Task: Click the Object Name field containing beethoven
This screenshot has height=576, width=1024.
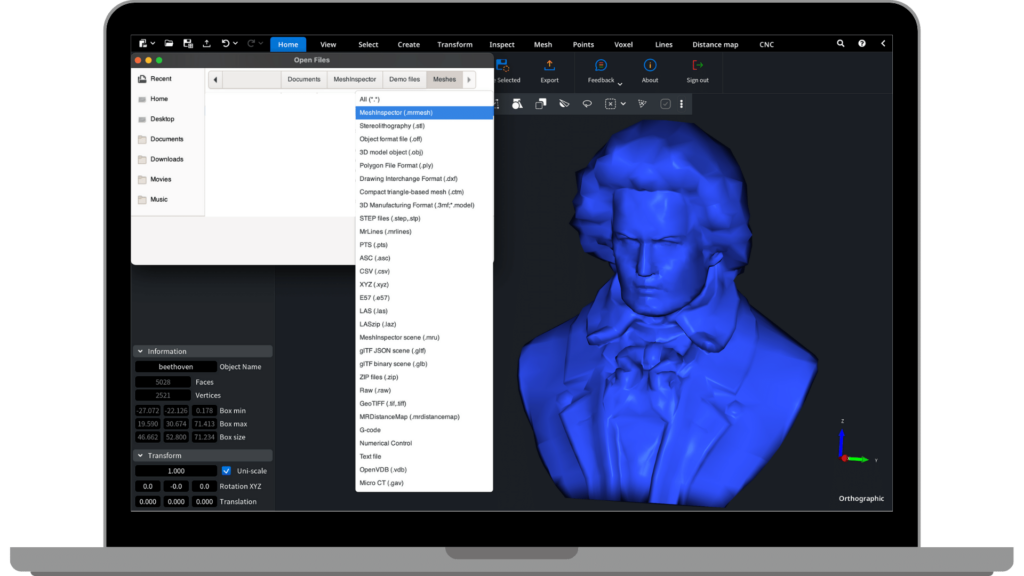Action: pos(175,367)
